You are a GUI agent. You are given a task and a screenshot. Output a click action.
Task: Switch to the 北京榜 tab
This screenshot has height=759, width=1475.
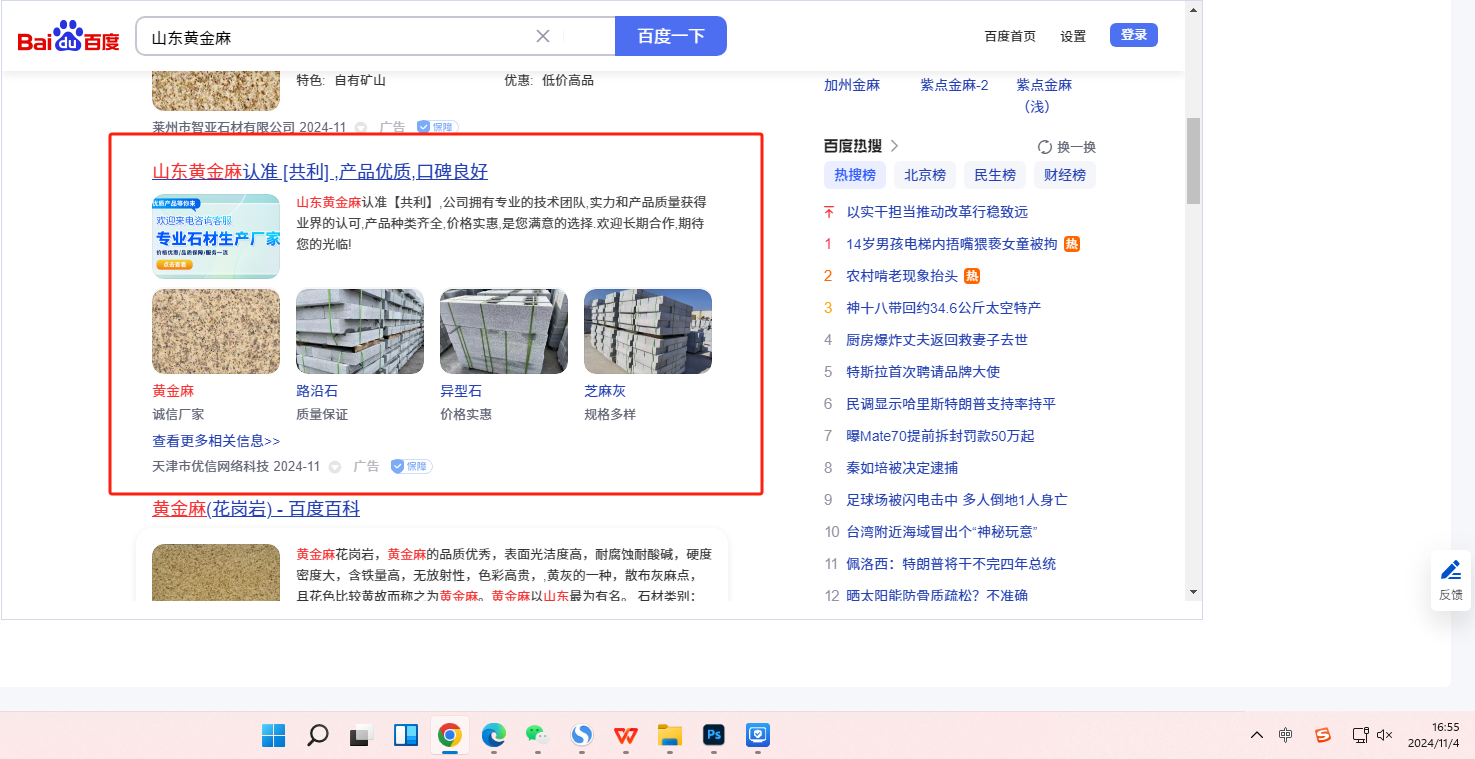coord(925,175)
